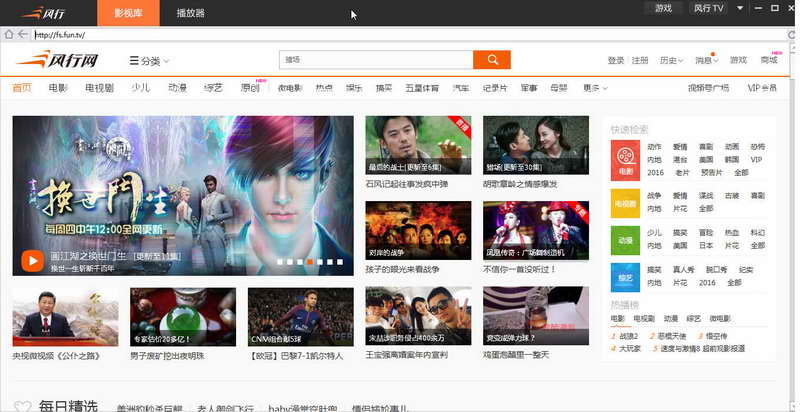Click the heart icon beside 每日精选
This screenshot has height=412, width=800.
[x=22, y=407]
